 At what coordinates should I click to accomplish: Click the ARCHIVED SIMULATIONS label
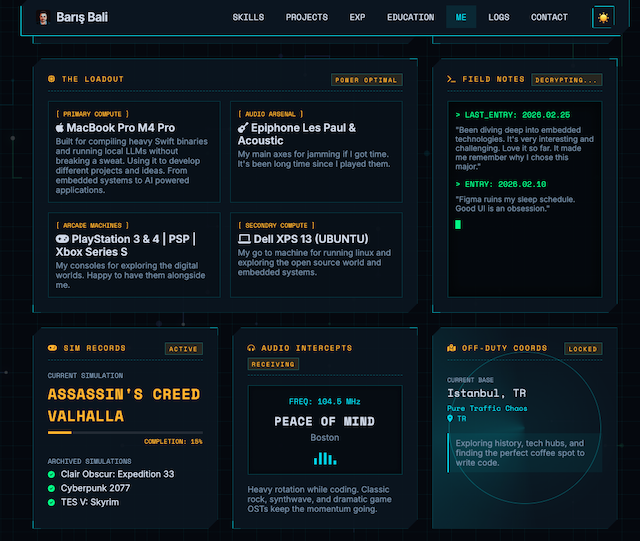click(89, 461)
